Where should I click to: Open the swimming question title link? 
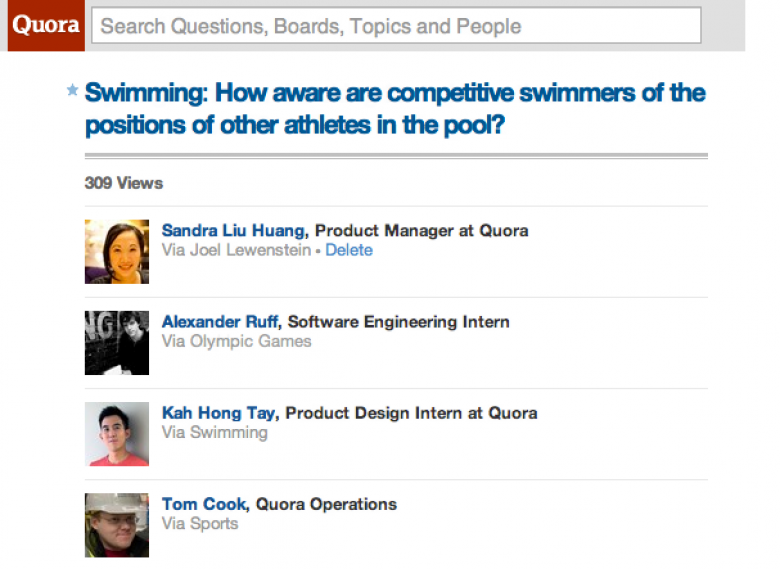pyautogui.click(x=395, y=108)
